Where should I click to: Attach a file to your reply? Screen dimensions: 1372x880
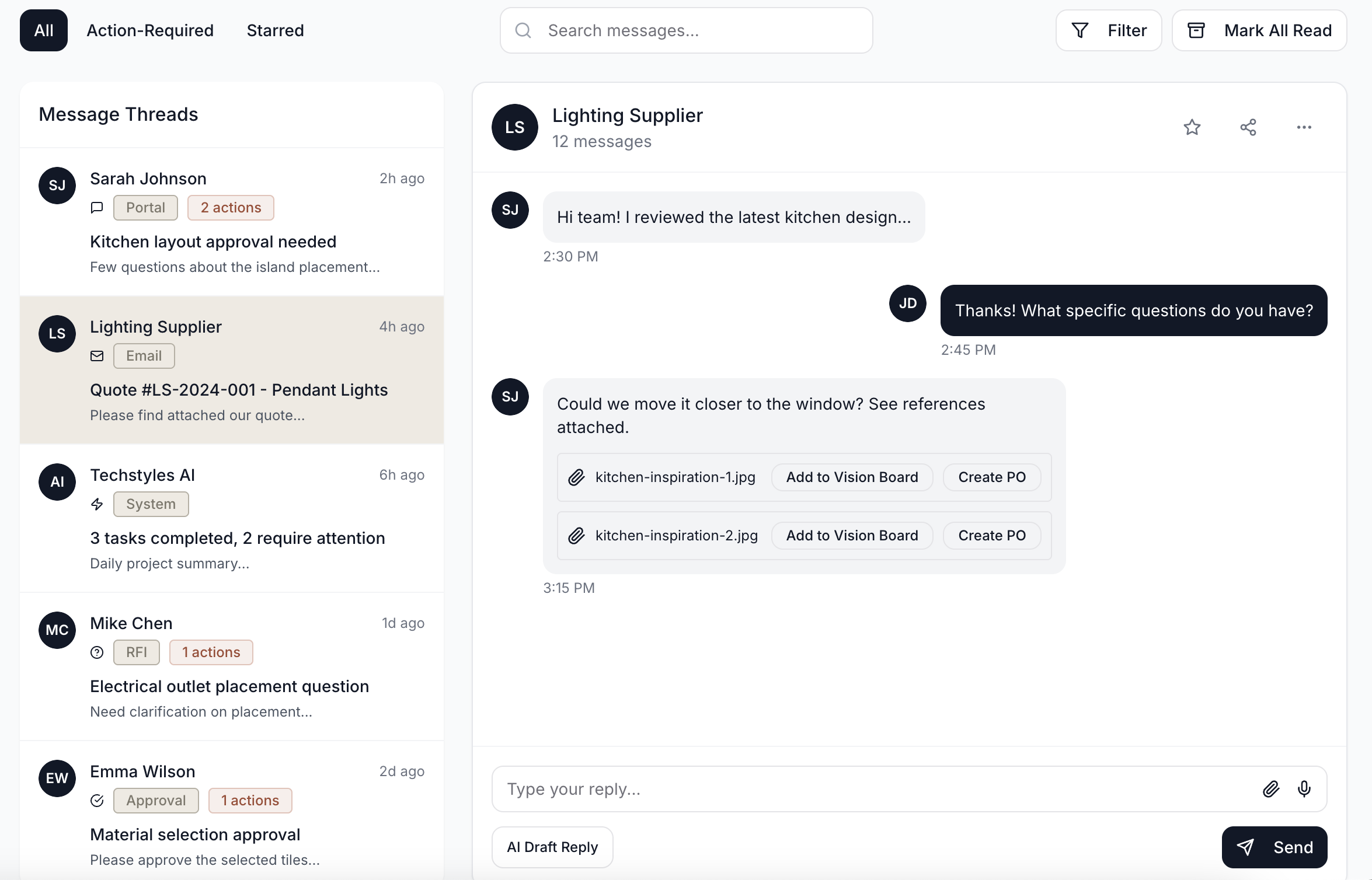(x=1270, y=789)
